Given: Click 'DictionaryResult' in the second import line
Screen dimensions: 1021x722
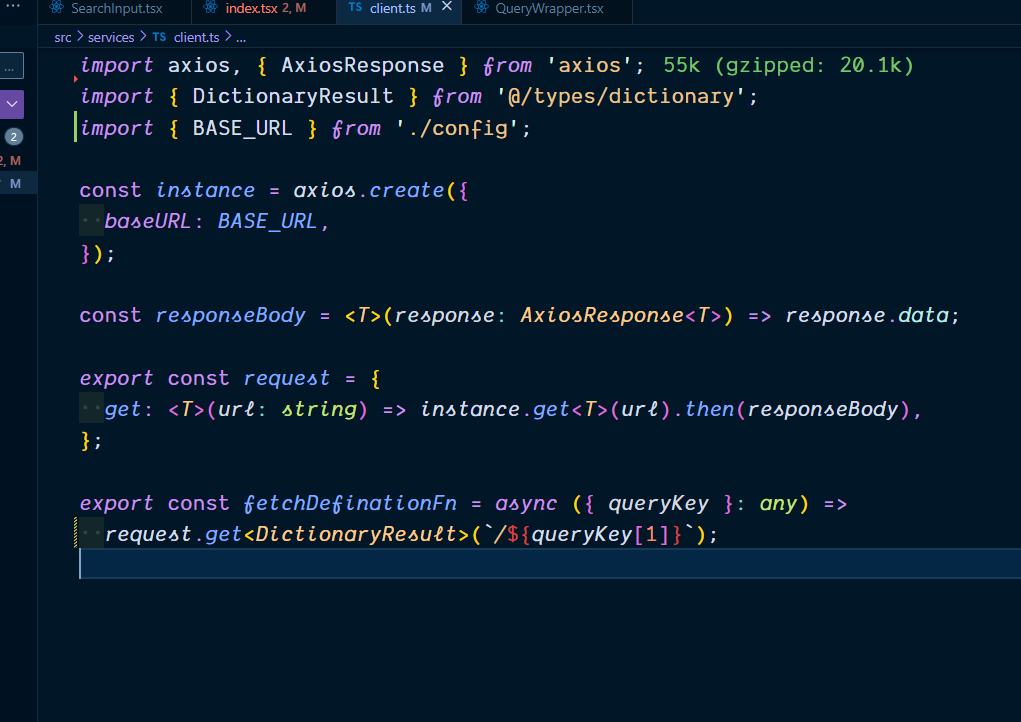Looking at the screenshot, I should pyautogui.click(x=293, y=96).
